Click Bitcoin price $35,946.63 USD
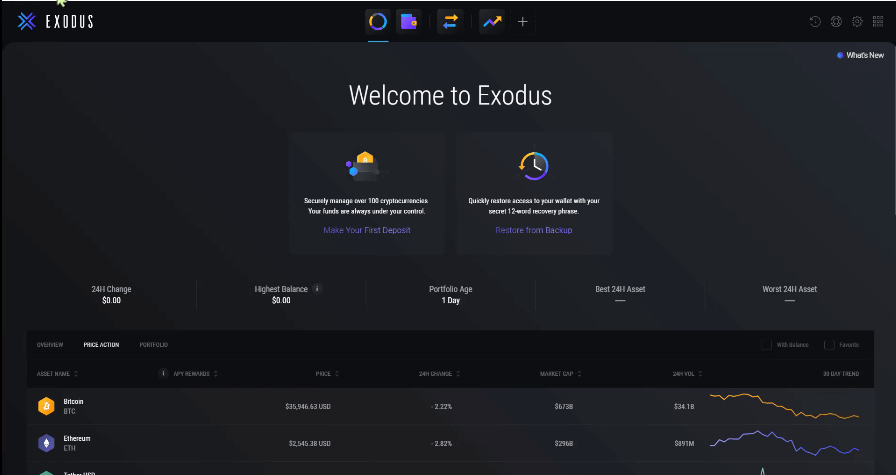The width and height of the screenshot is (896, 475). click(308, 406)
